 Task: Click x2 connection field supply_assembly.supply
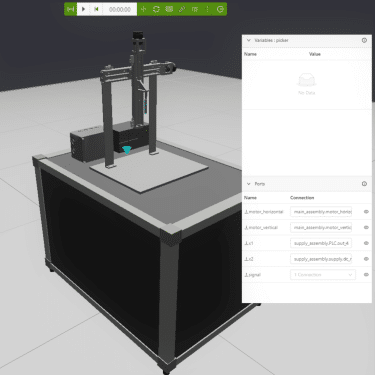click(x=321, y=259)
